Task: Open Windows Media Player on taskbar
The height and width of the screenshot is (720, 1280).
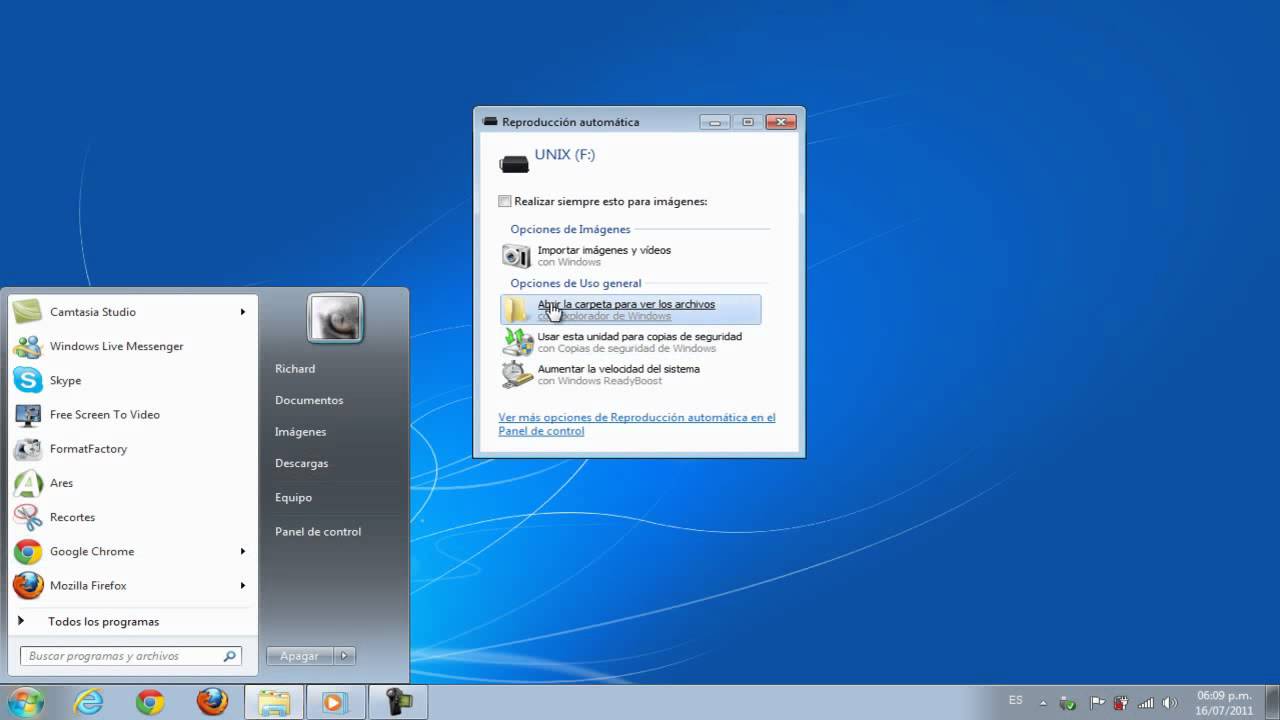Action: 334,703
